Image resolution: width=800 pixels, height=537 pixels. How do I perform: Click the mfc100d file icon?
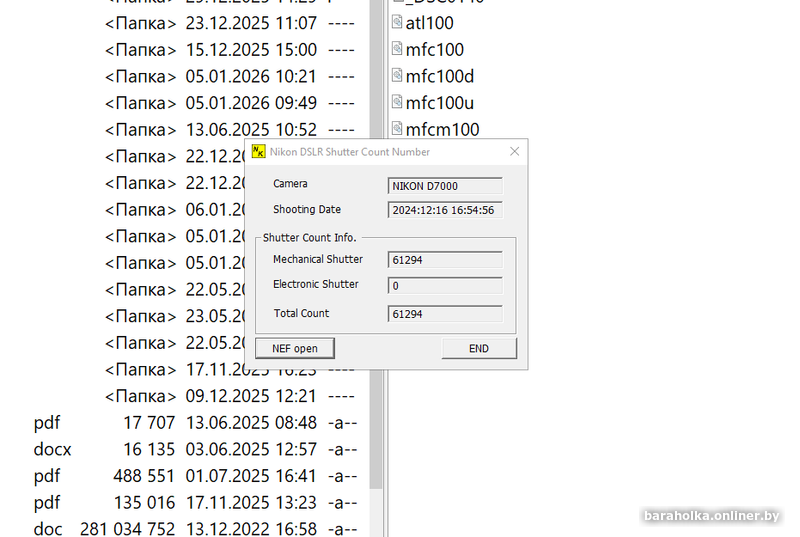point(397,74)
